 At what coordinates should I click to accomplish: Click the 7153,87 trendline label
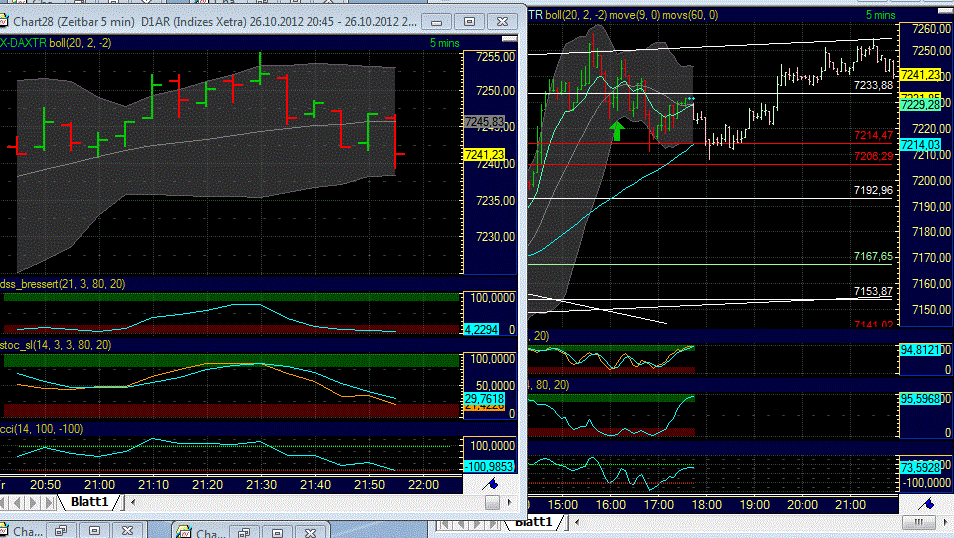(x=873, y=291)
